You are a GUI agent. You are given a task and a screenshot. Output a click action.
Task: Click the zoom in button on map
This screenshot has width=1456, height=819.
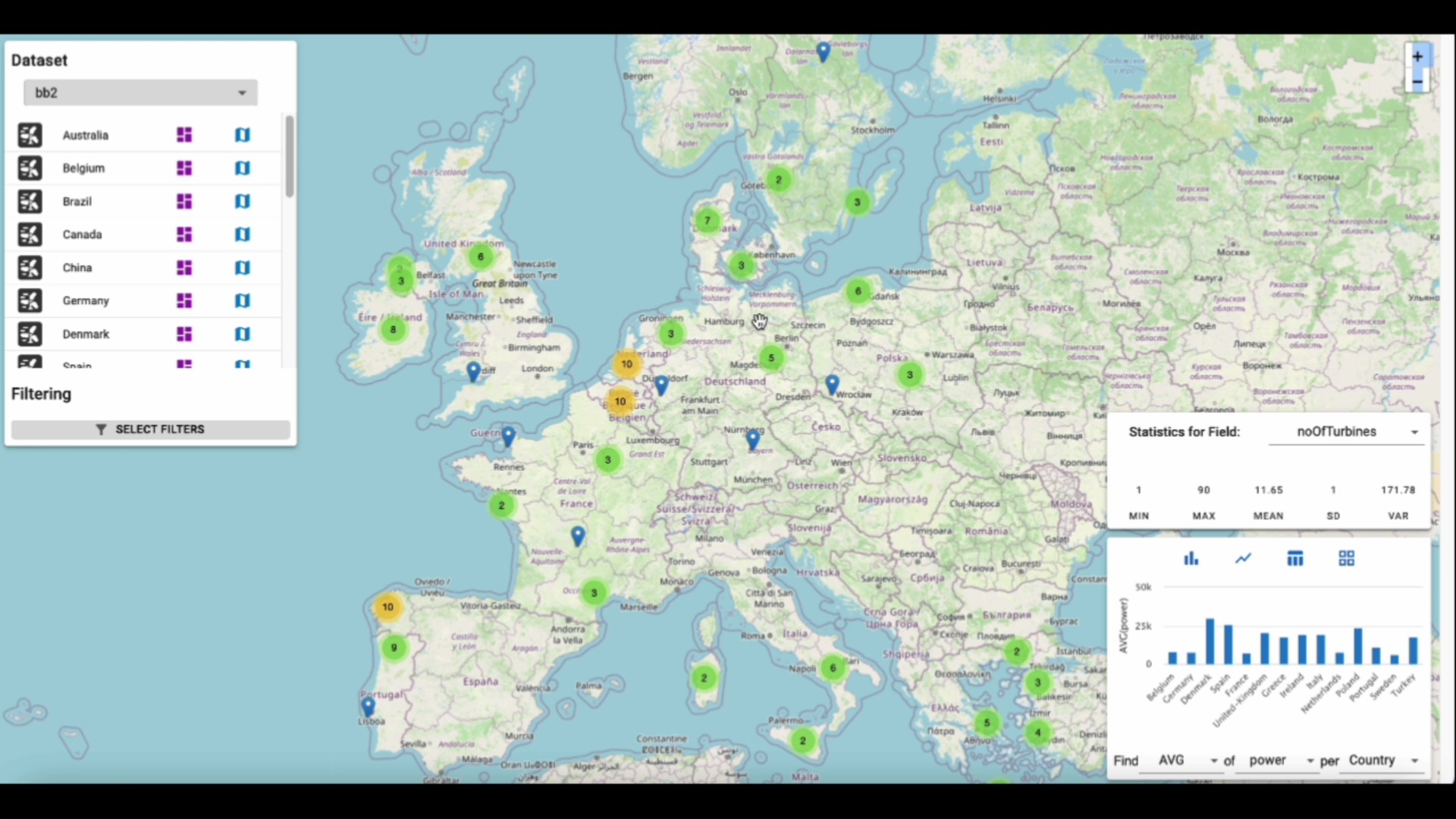click(1417, 56)
